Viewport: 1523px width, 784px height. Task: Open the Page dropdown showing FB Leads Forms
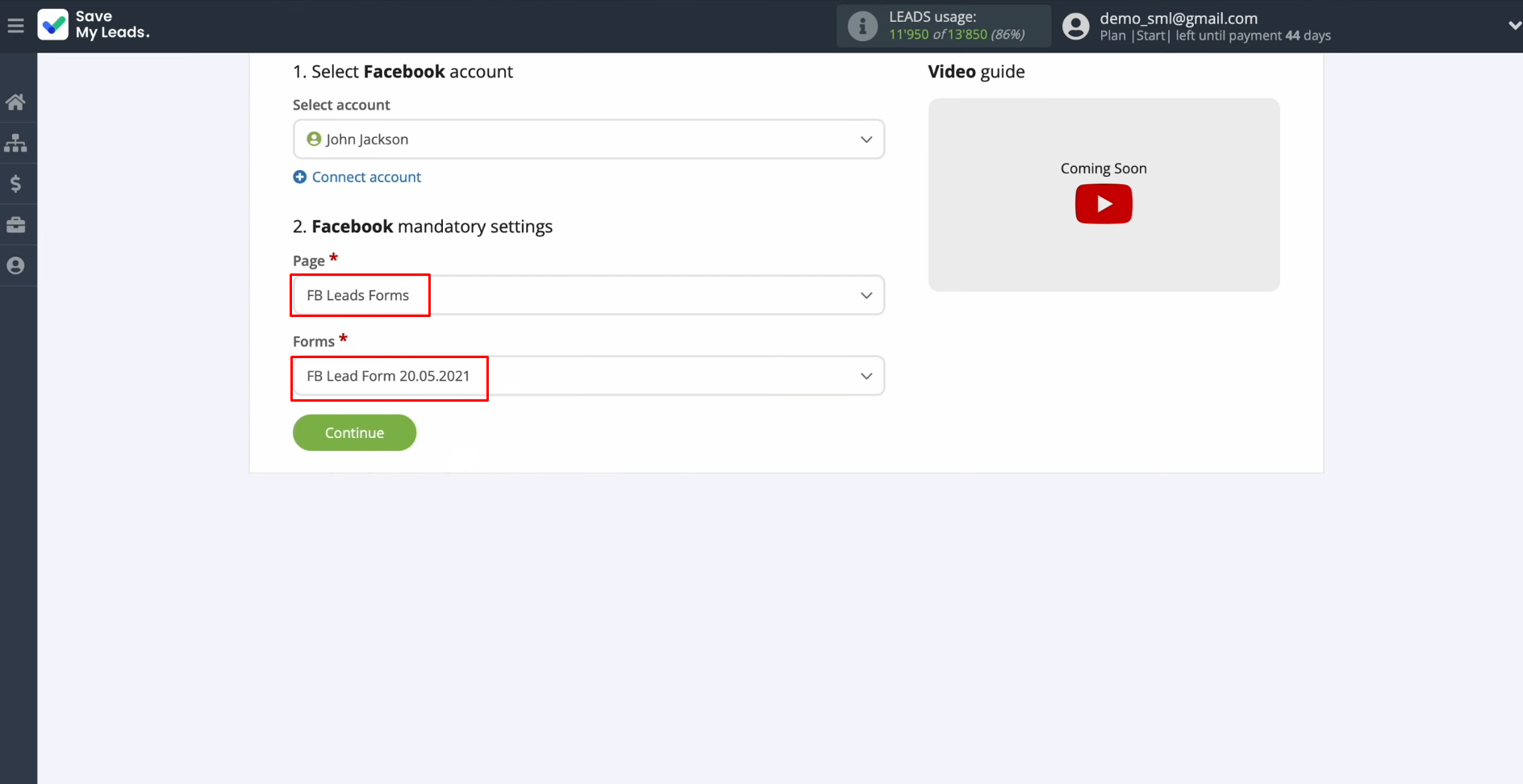point(589,295)
